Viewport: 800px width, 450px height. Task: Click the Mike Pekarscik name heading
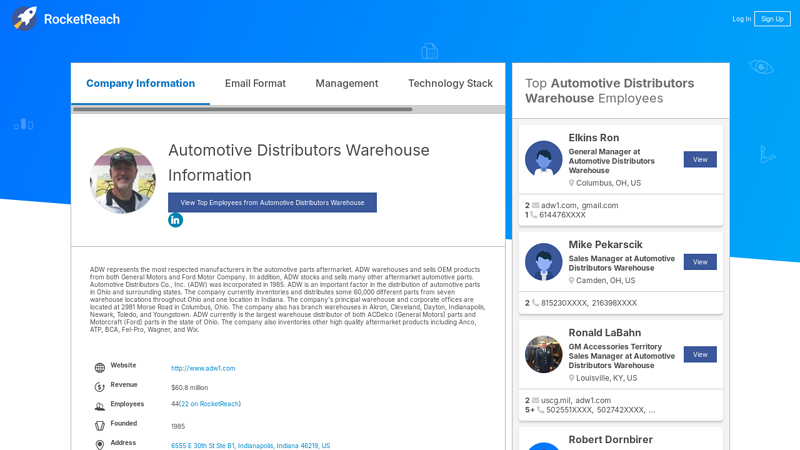tap(606, 244)
